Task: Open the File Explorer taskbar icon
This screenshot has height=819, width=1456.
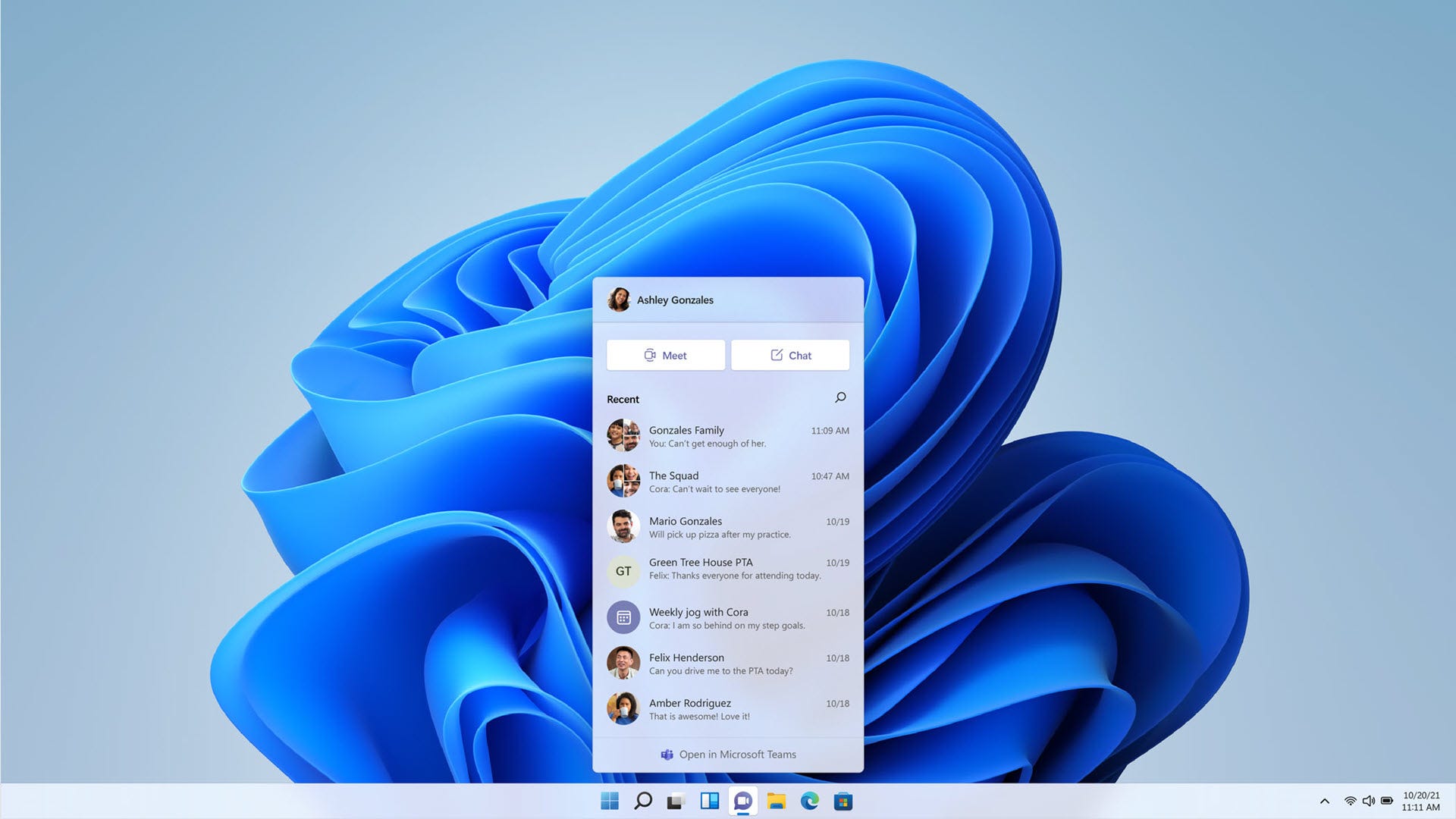Action: [x=779, y=801]
